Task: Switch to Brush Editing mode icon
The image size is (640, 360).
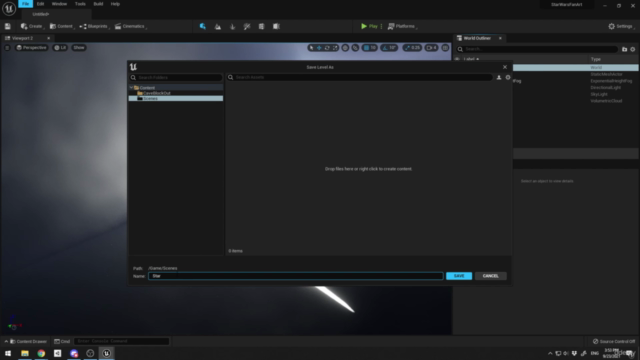Action: [x=276, y=26]
